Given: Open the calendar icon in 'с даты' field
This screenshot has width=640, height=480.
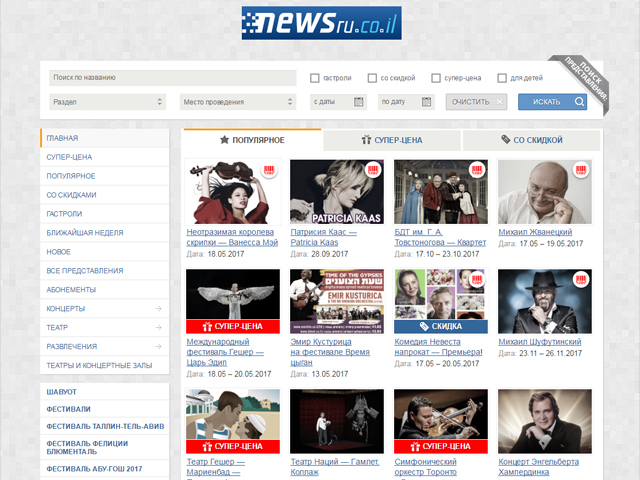Looking at the screenshot, I should 358,102.
